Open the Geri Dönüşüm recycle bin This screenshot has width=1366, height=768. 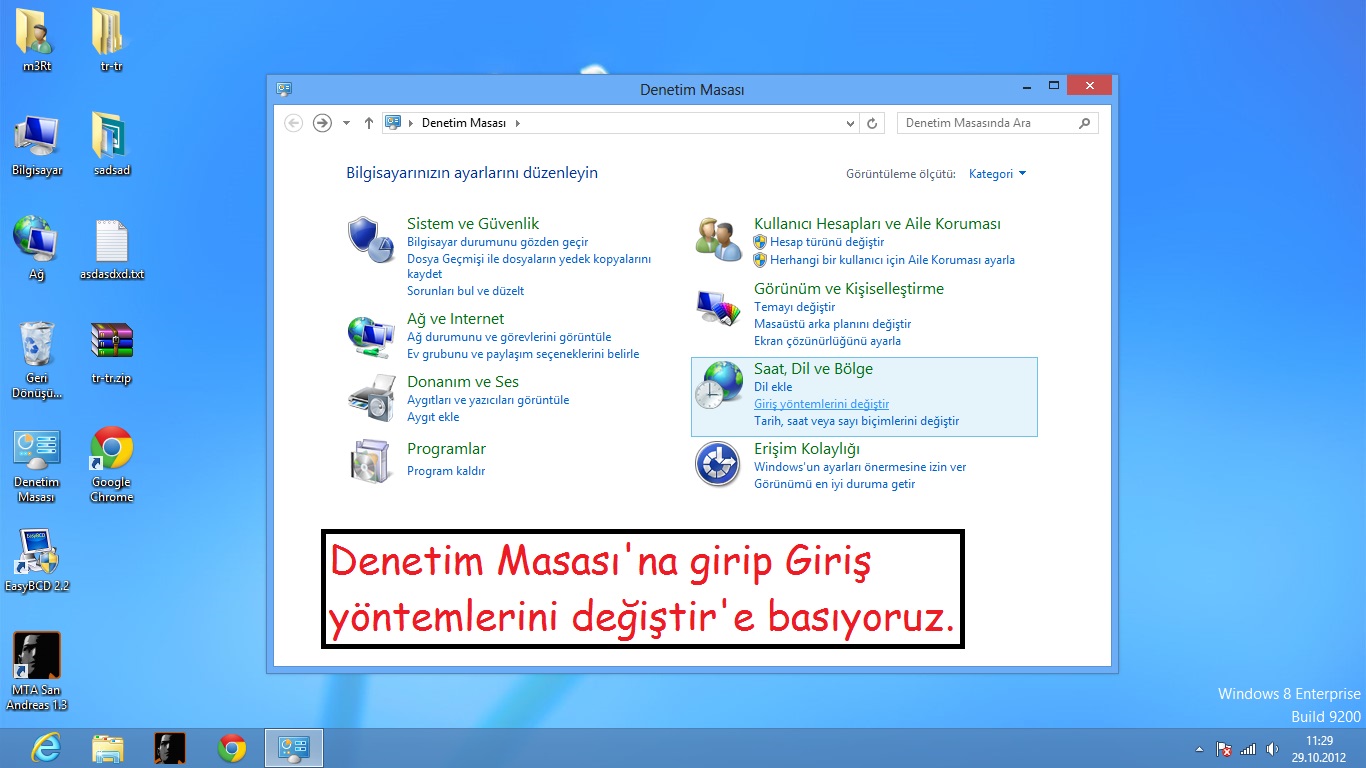coord(37,360)
